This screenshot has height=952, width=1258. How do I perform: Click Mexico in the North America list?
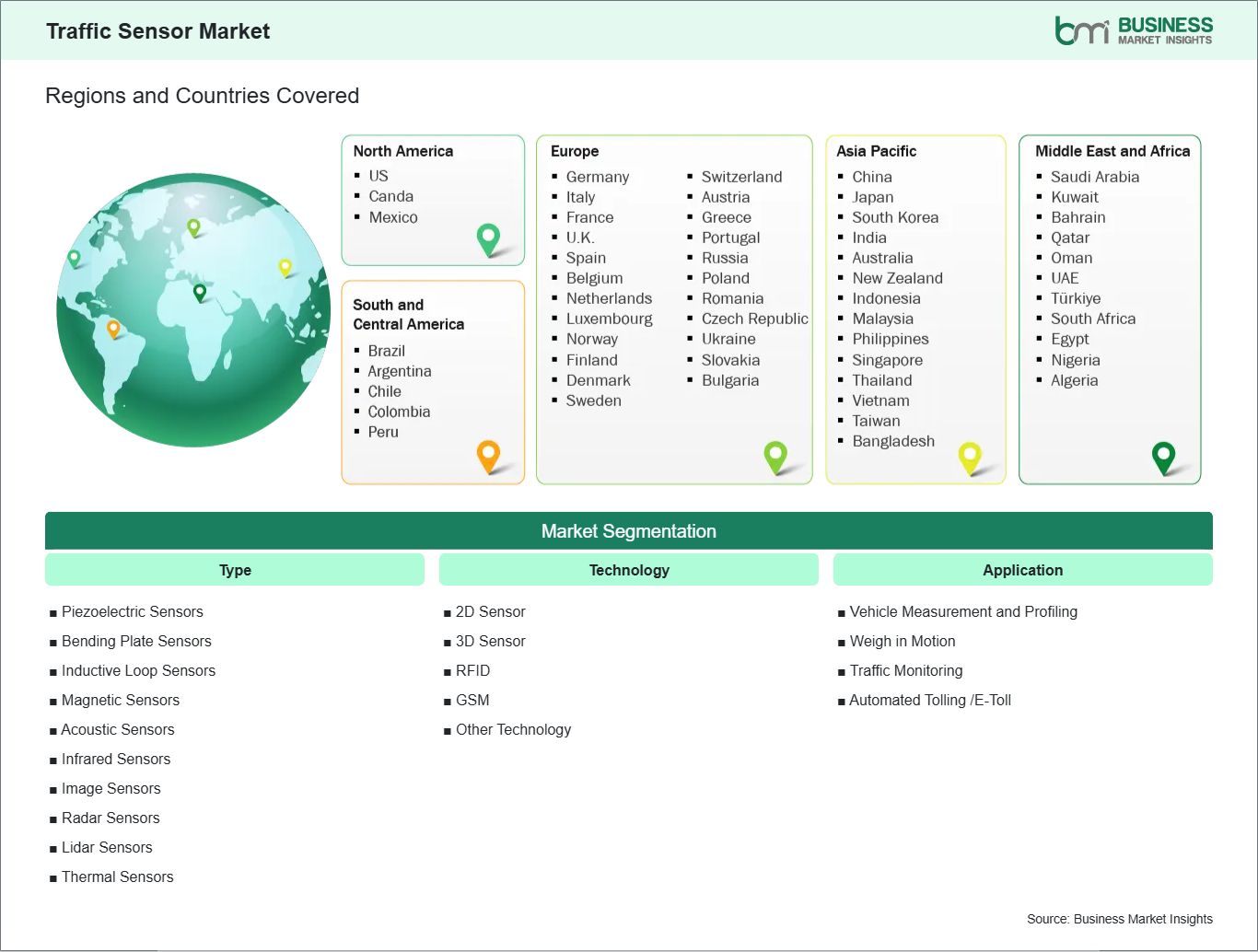point(393,217)
